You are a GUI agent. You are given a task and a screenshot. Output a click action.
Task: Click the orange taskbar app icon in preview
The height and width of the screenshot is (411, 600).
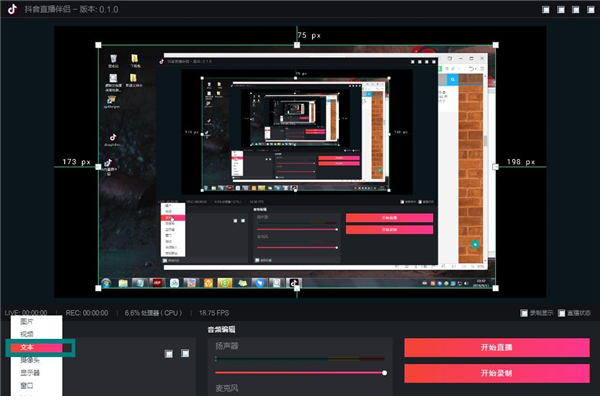(x=208, y=283)
